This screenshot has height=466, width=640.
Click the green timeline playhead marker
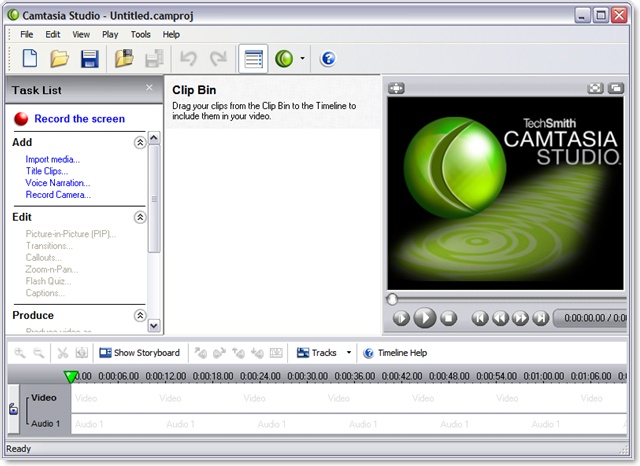click(71, 377)
